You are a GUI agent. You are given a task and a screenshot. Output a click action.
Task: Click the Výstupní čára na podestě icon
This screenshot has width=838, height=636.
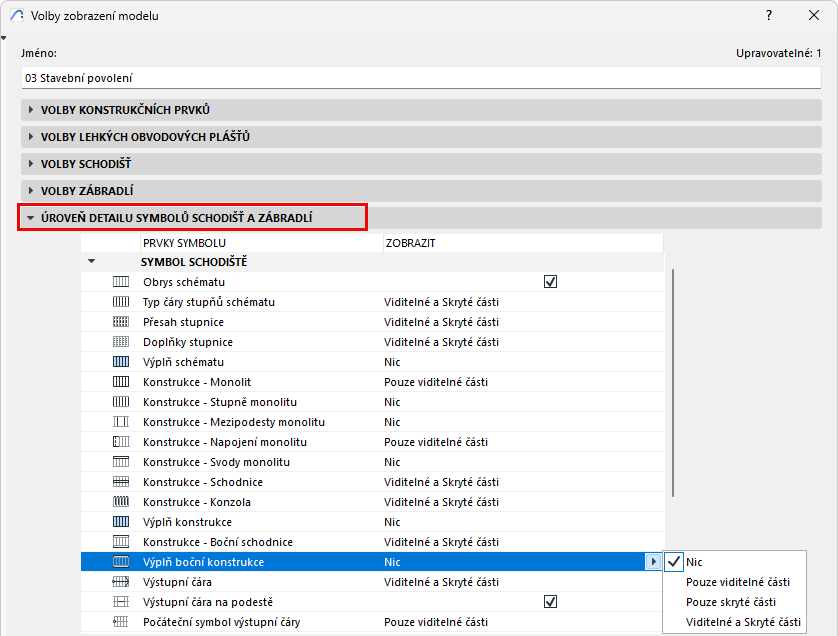pos(121,602)
